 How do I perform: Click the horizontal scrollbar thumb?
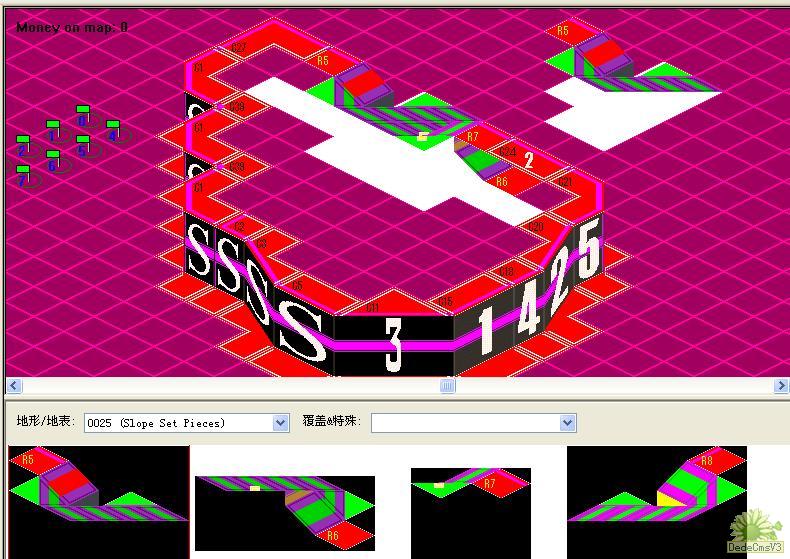(x=447, y=386)
